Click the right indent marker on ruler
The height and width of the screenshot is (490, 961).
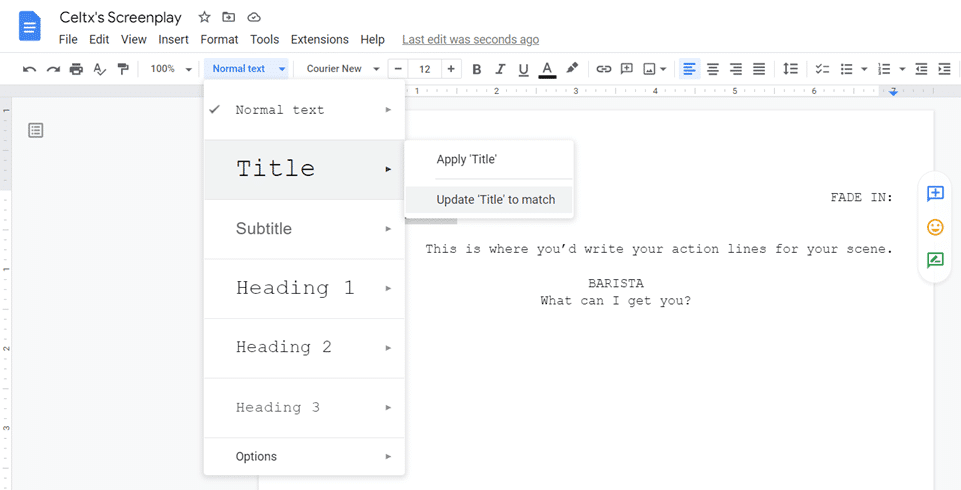pyautogui.click(x=894, y=92)
